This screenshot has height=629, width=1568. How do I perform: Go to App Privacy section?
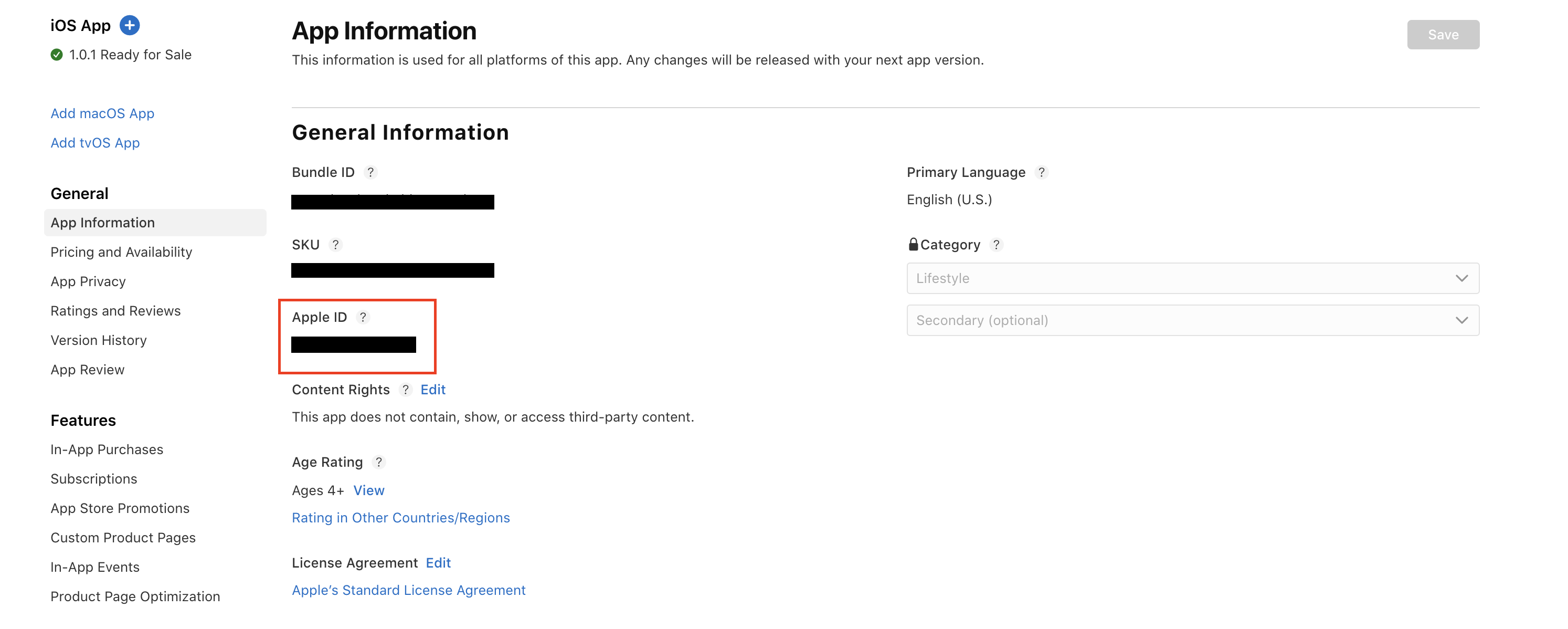click(88, 281)
